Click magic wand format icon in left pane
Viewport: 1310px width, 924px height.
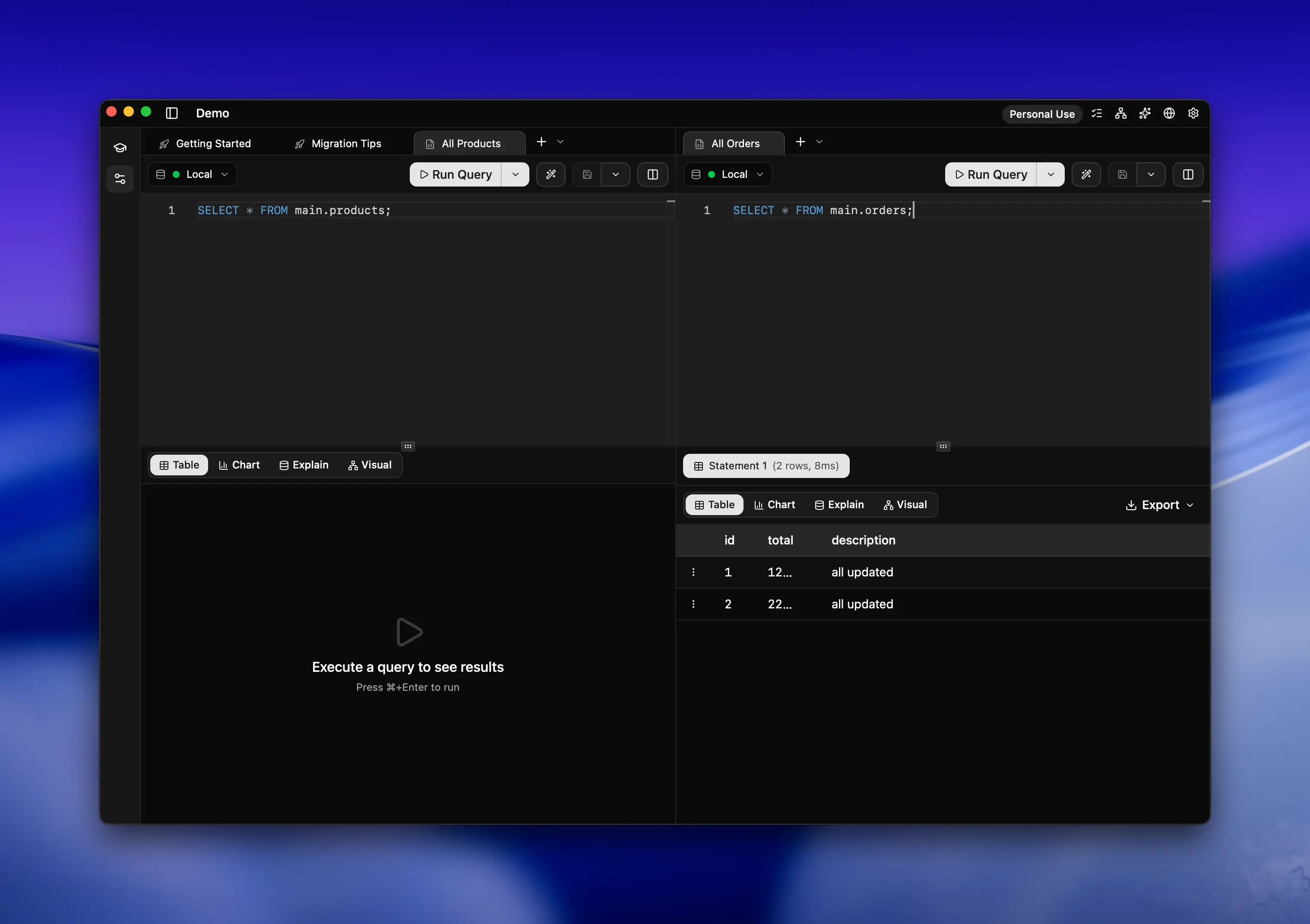point(551,174)
